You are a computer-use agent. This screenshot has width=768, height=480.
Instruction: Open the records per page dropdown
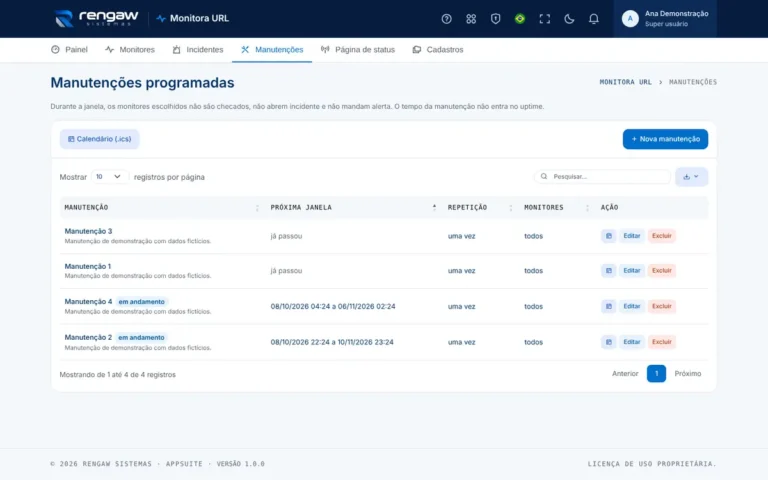tap(109, 177)
